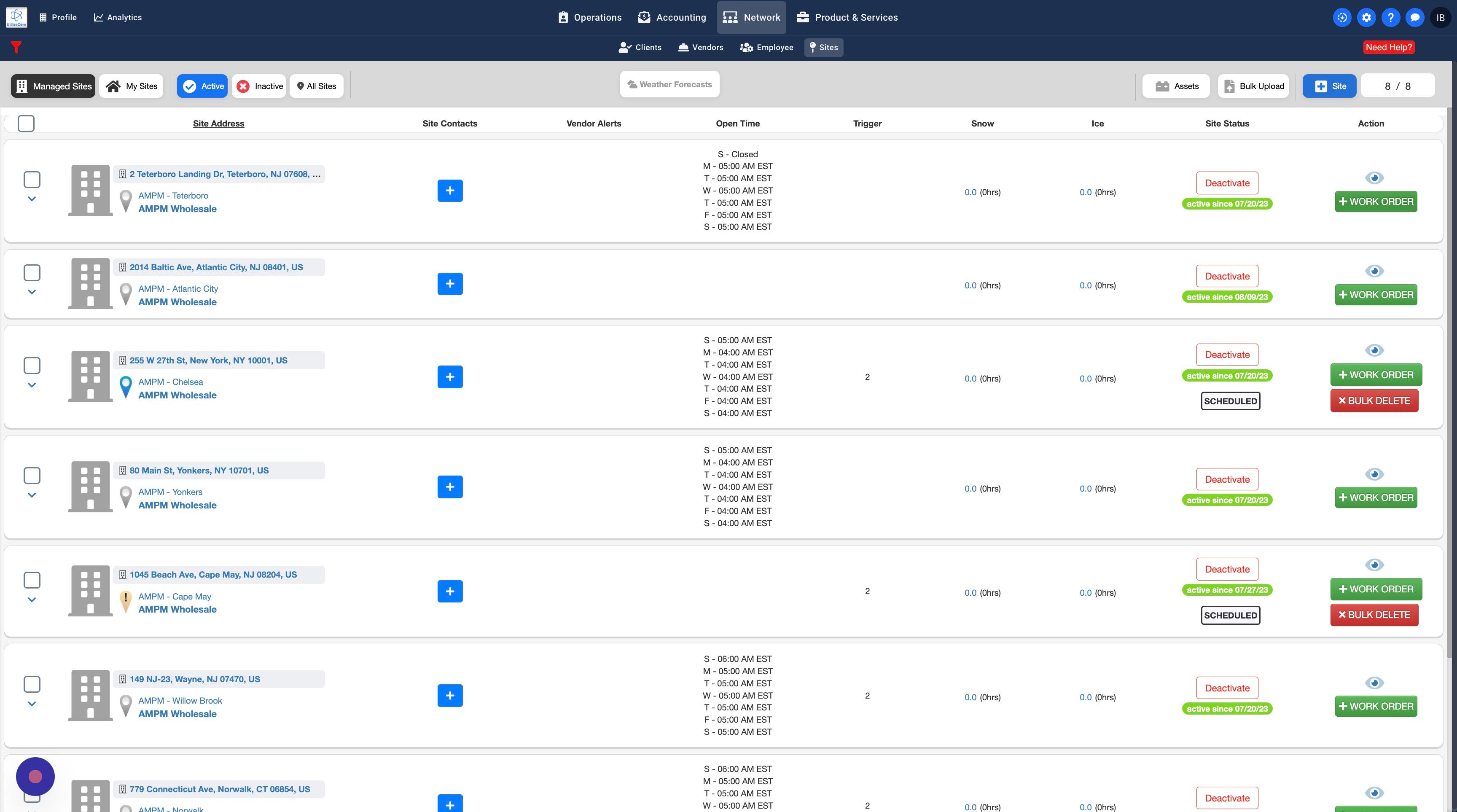Image resolution: width=1457 pixels, height=812 pixels.
Task: Add site contact for Atlantic City row
Action: [x=450, y=284]
